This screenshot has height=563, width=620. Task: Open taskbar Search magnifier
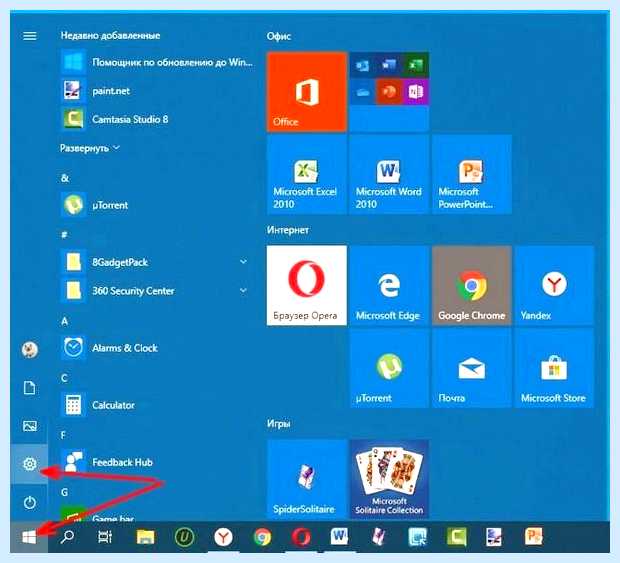[x=67, y=537]
